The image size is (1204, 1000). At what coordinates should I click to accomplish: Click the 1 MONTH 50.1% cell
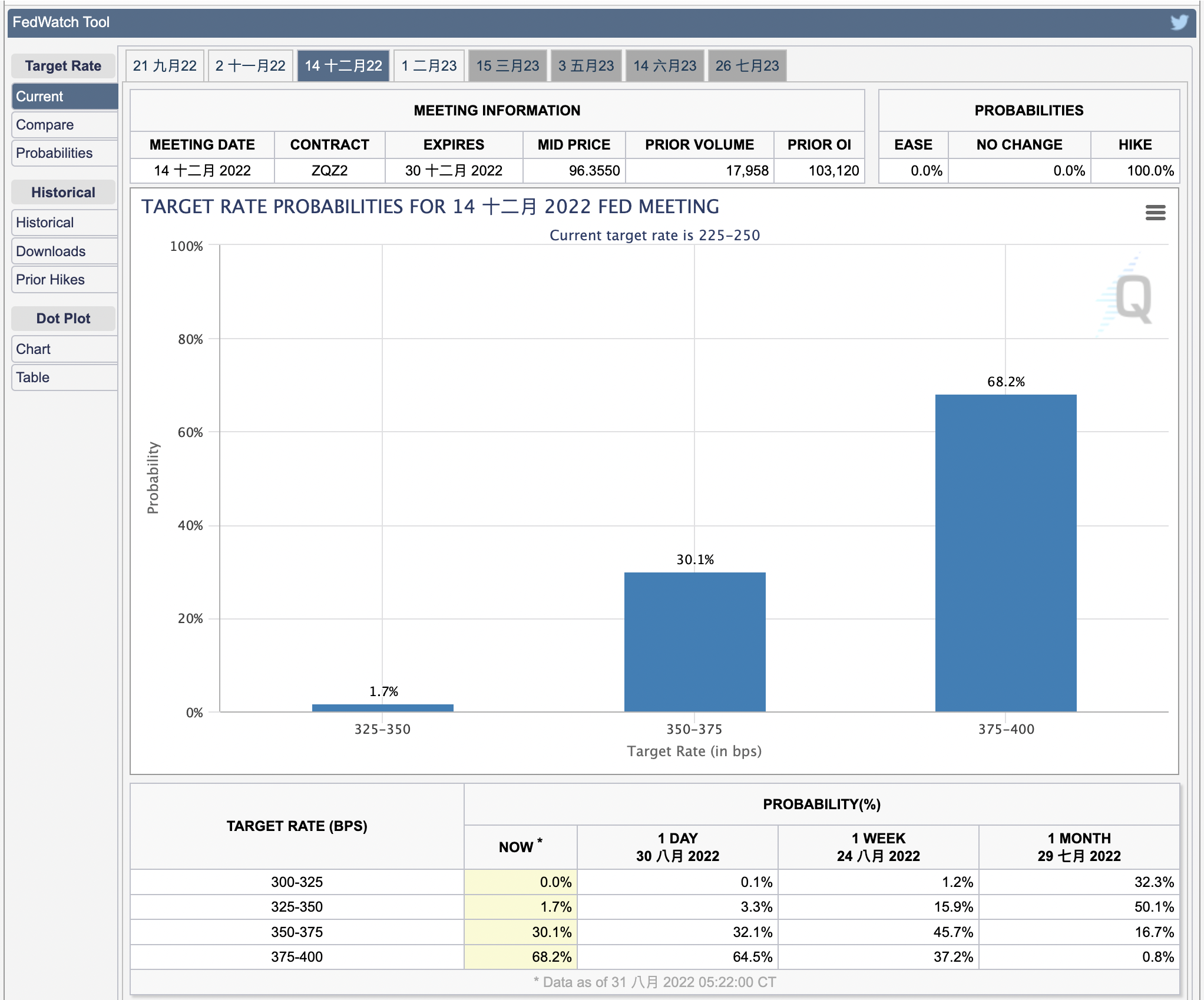pos(1079,907)
